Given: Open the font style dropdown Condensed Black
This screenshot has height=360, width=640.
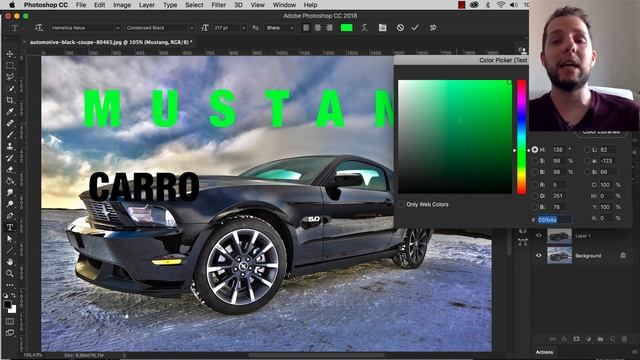Looking at the screenshot, I should click(x=160, y=28).
